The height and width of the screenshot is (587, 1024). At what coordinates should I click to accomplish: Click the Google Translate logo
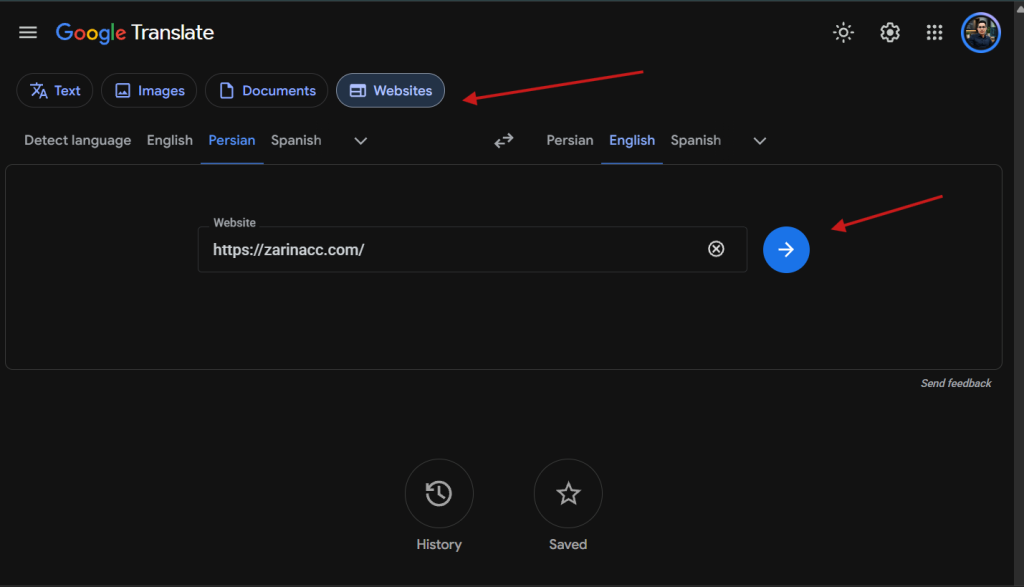pyautogui.click(x=135, y=33)
